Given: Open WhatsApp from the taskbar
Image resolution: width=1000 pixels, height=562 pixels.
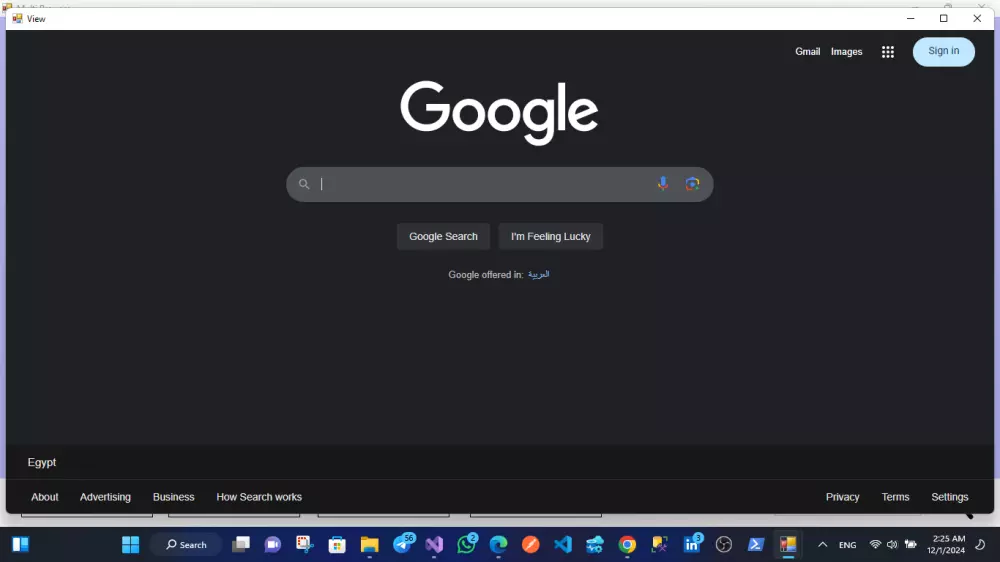Looking at the screenshot, I should (x=467, y=545).
